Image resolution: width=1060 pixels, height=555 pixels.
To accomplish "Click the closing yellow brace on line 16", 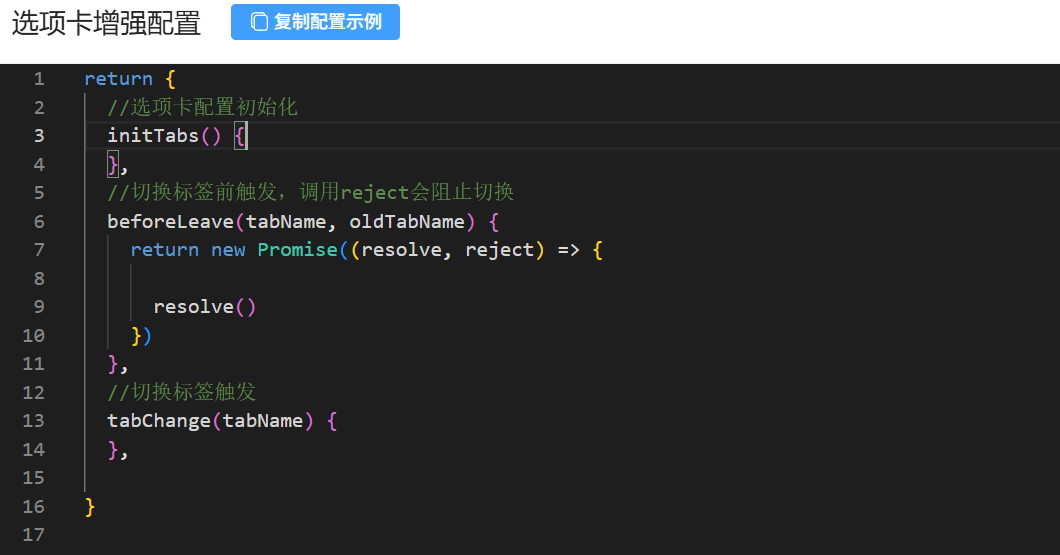I will tap(90, 506).
